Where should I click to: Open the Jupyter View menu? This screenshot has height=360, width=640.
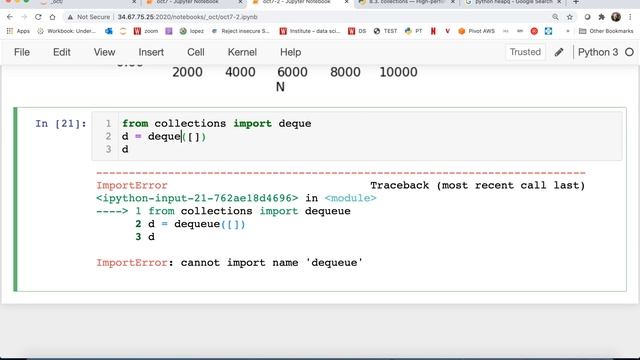point(104,52)
